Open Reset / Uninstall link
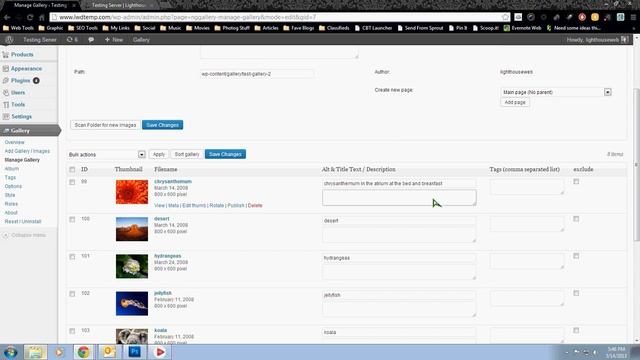Viewport: 640px width, 360px height. pos(23,221)
